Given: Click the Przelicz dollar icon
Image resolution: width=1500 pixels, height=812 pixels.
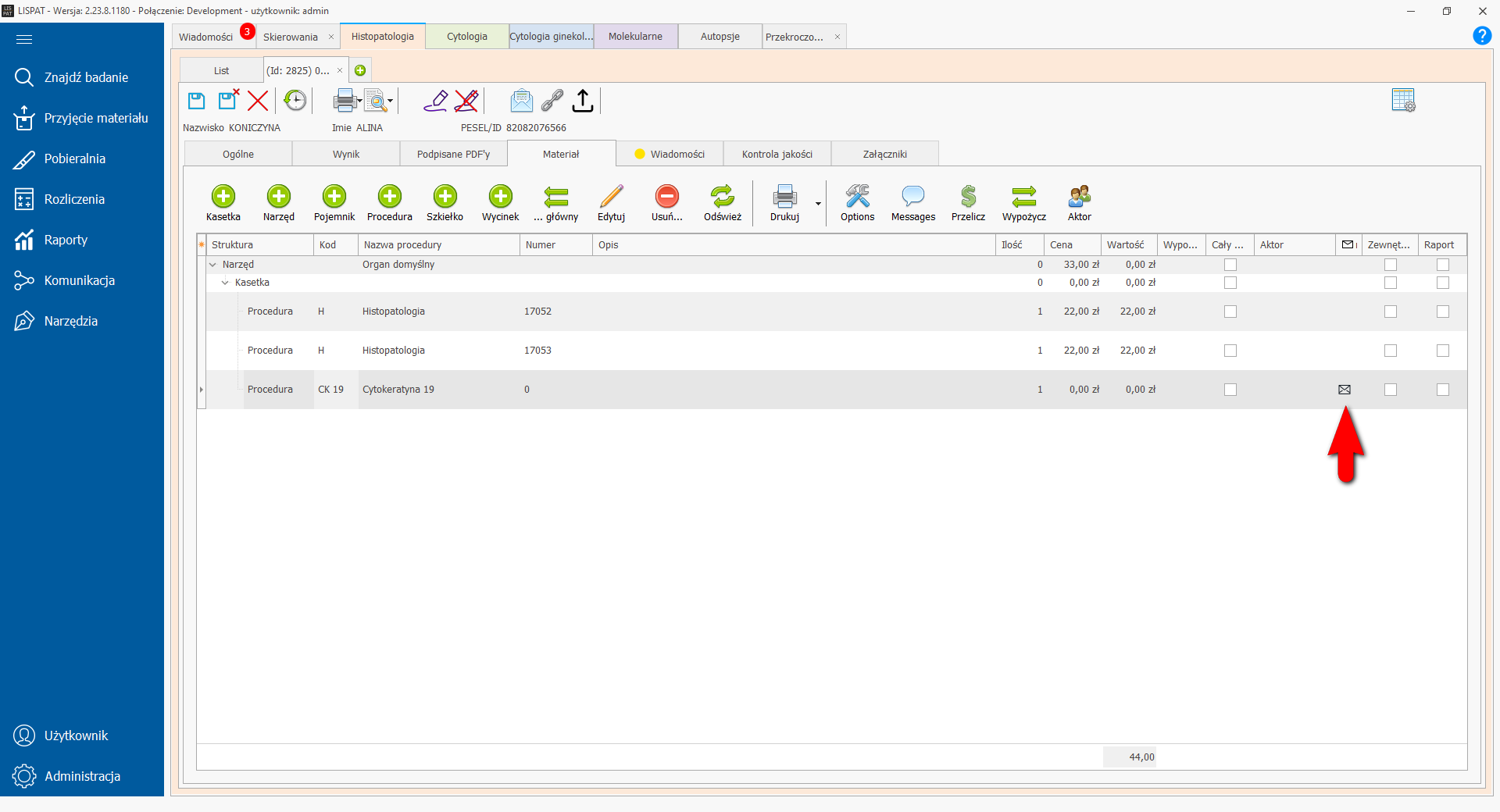Looking at the screenshot, I should 968,196.
